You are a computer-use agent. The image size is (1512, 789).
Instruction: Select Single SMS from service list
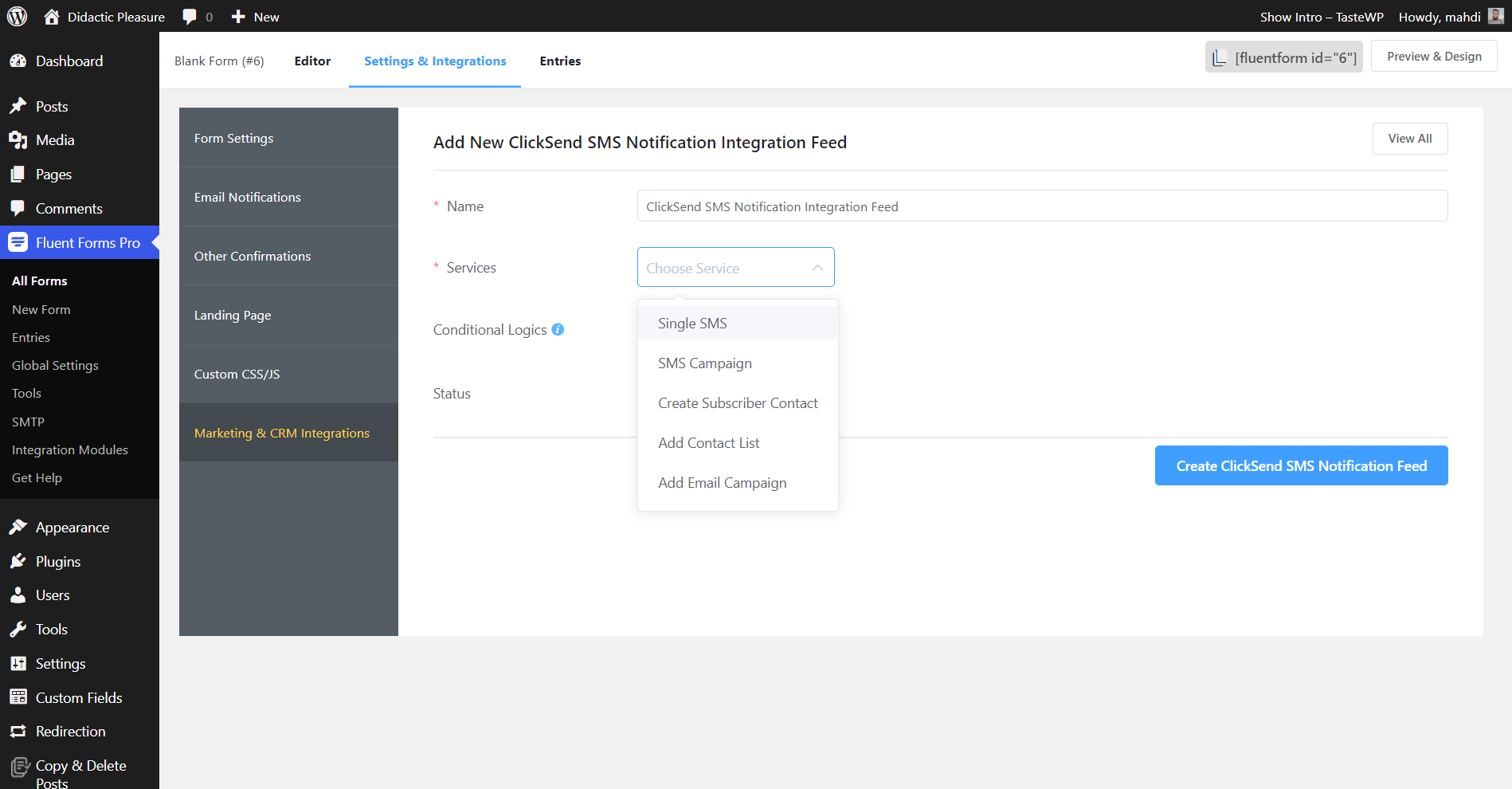pos(692,324)
